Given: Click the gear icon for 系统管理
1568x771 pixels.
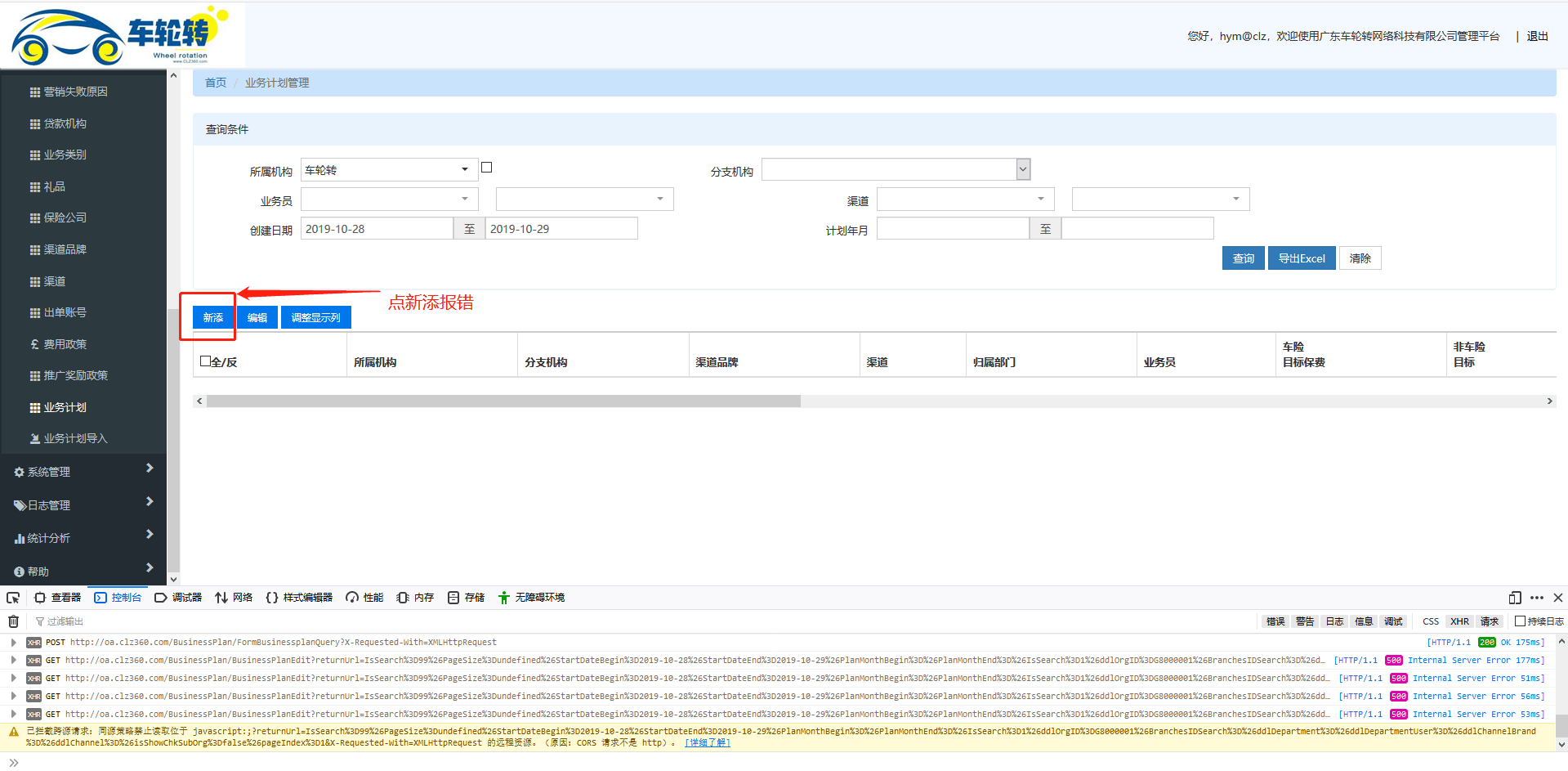Looking at the screenshot, I should 19,473.
